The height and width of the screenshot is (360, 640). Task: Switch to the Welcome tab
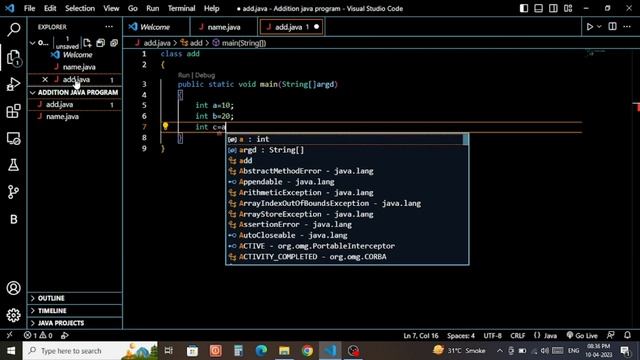click(x=156, y=27)
